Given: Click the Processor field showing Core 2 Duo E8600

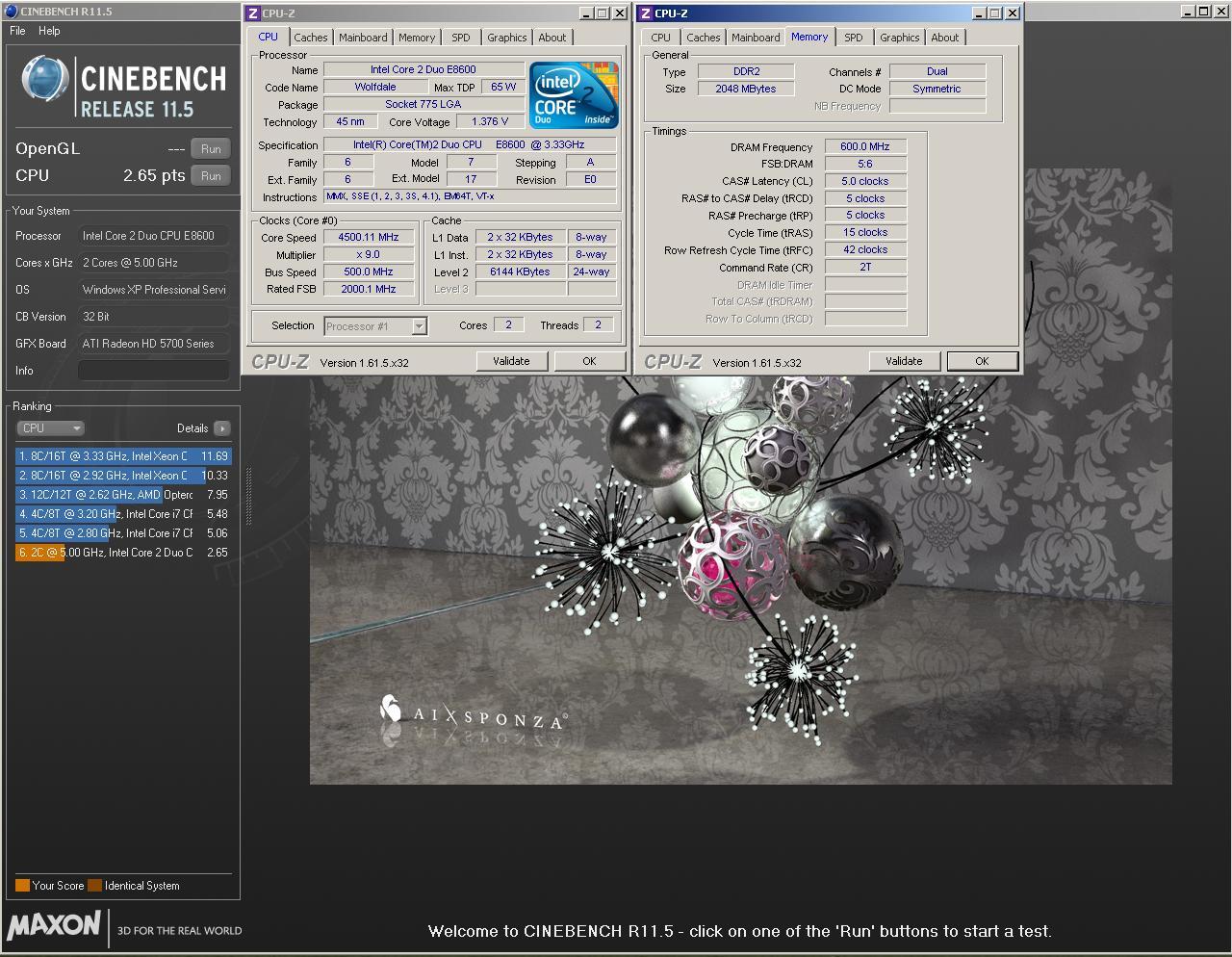Looking at the screenshot, I should [154, 236].
